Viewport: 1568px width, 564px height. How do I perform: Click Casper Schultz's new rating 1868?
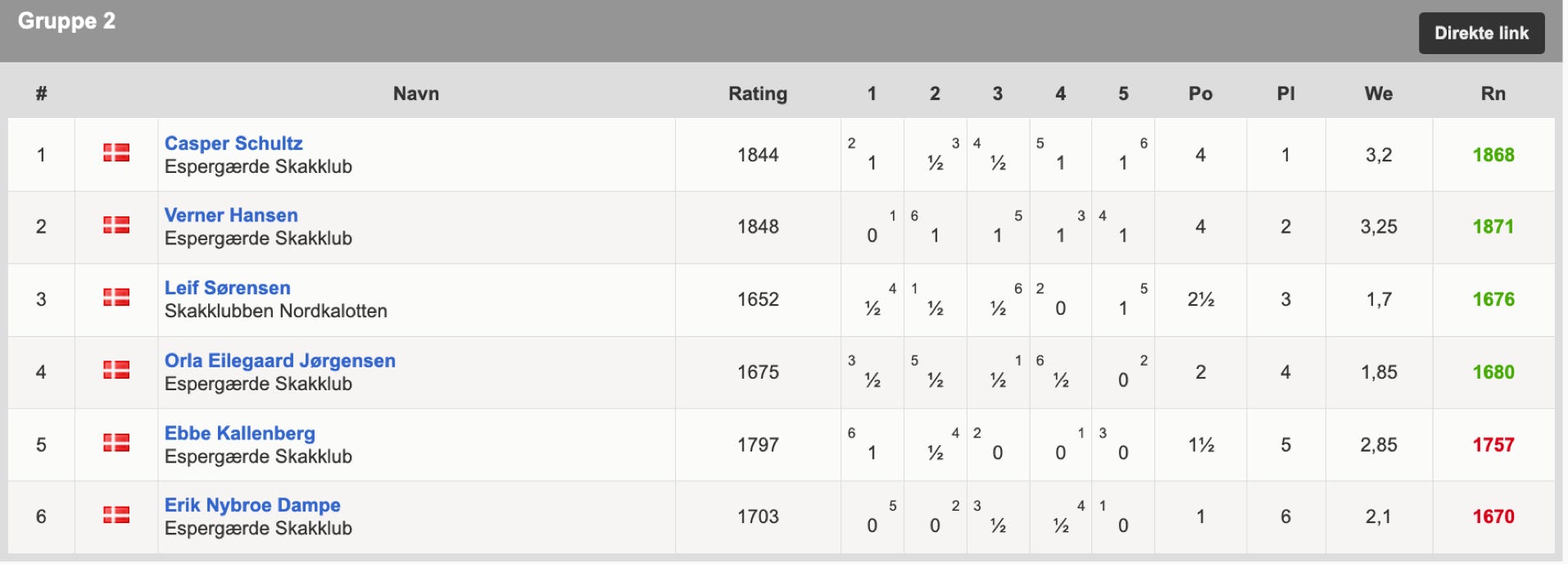[1493, 155]
